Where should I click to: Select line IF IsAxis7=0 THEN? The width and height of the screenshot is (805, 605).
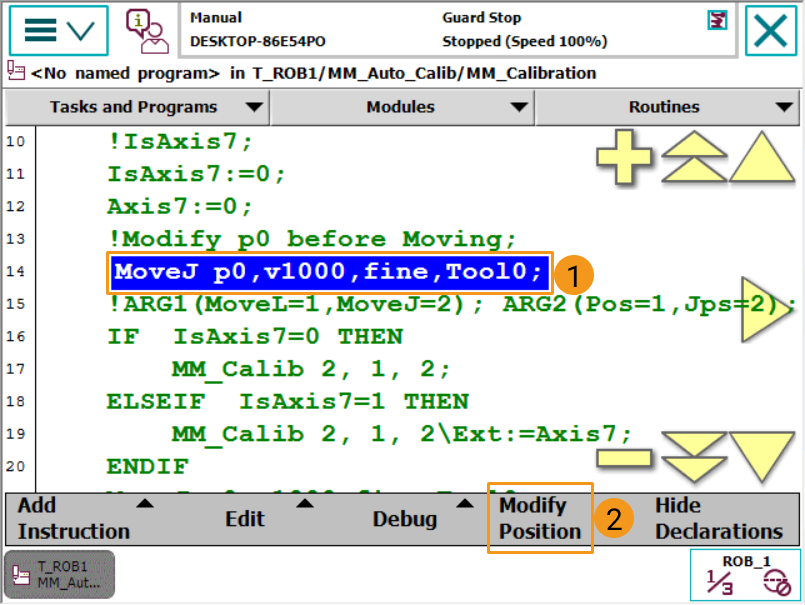tap(255, 337)
